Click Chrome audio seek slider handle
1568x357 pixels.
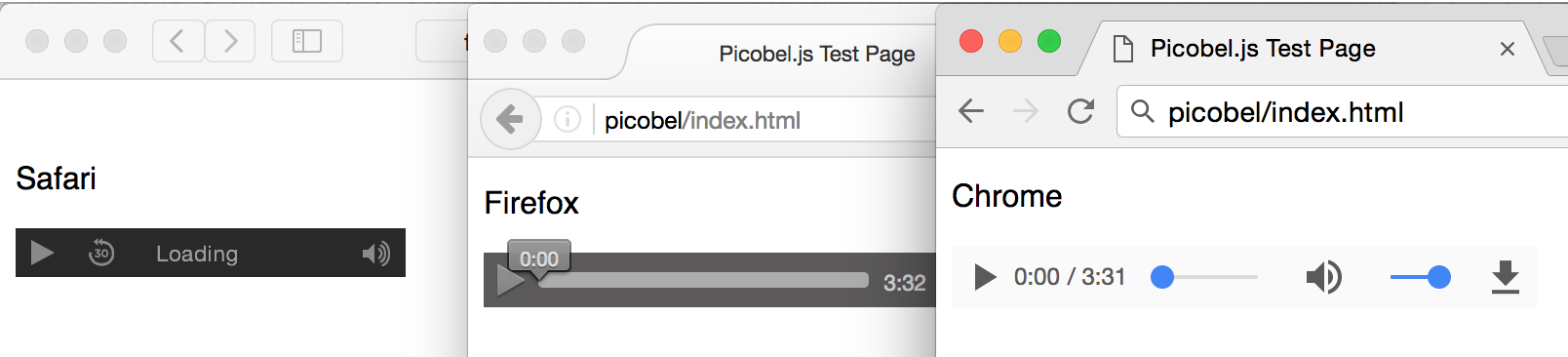[1162, 277]
